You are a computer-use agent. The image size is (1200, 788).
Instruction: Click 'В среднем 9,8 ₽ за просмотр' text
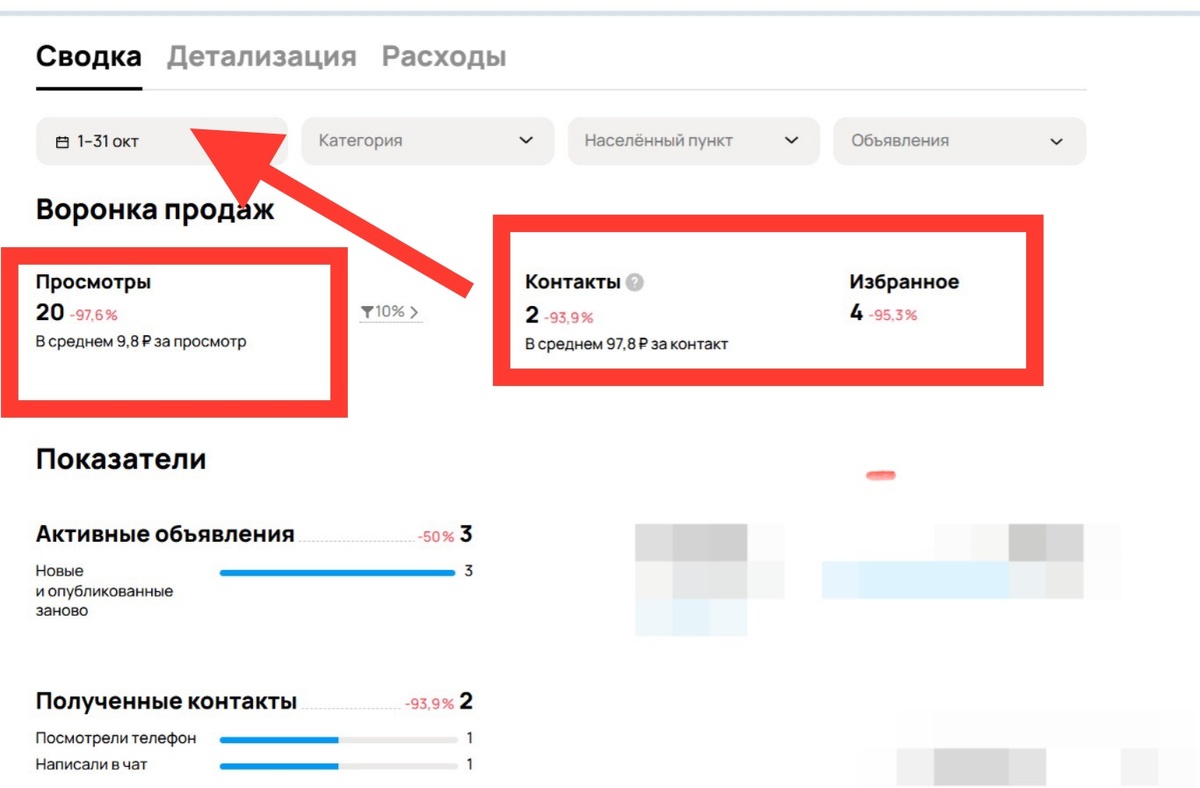pos(141,342)
